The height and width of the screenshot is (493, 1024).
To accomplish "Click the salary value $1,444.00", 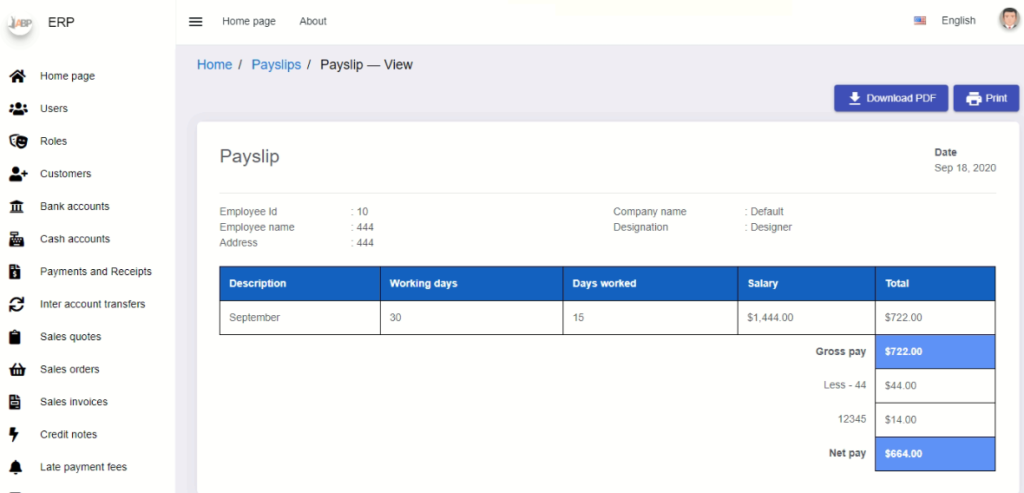I will pos(771,318).
